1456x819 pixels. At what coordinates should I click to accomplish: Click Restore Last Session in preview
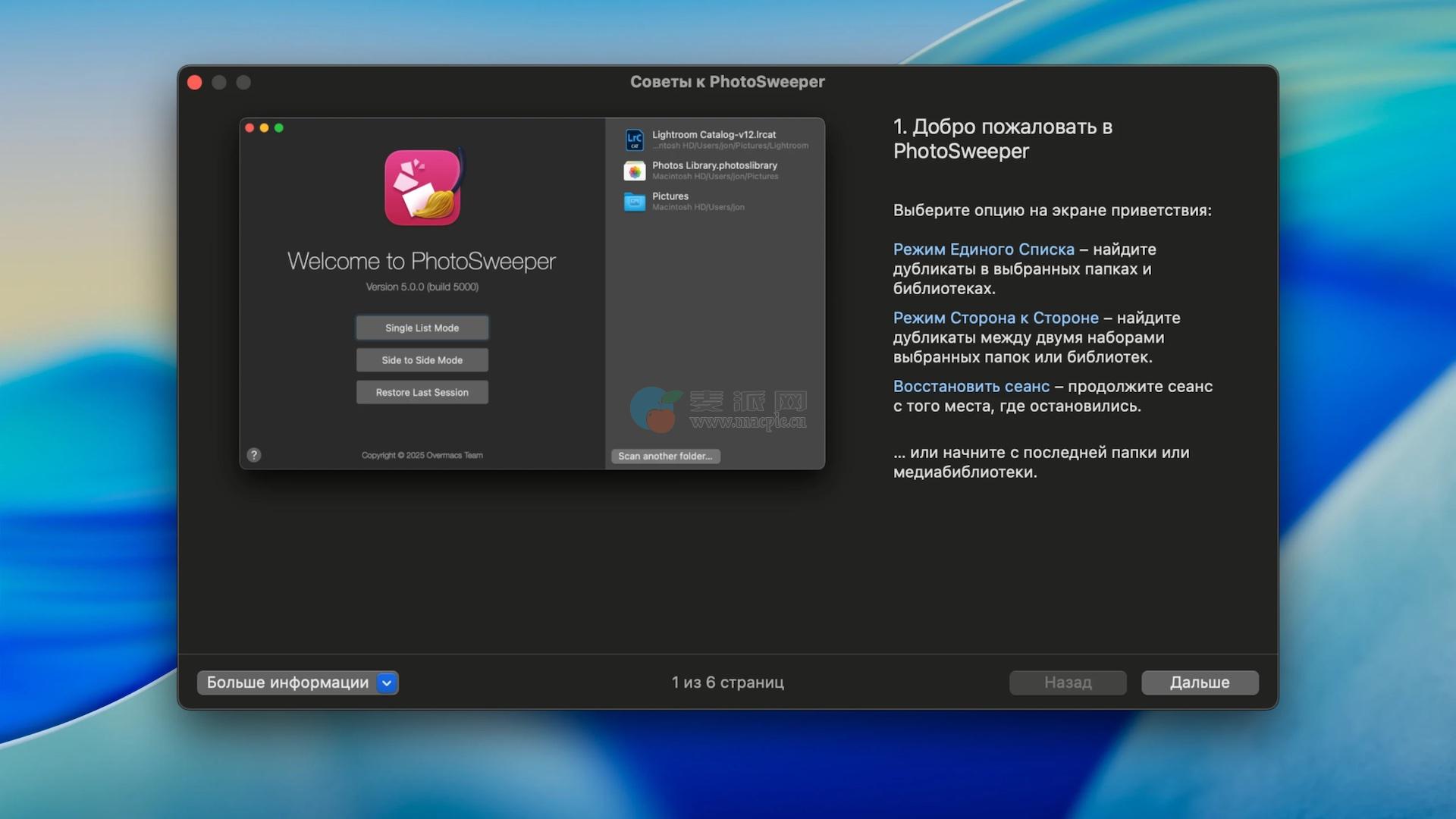[x=422, y=392]
